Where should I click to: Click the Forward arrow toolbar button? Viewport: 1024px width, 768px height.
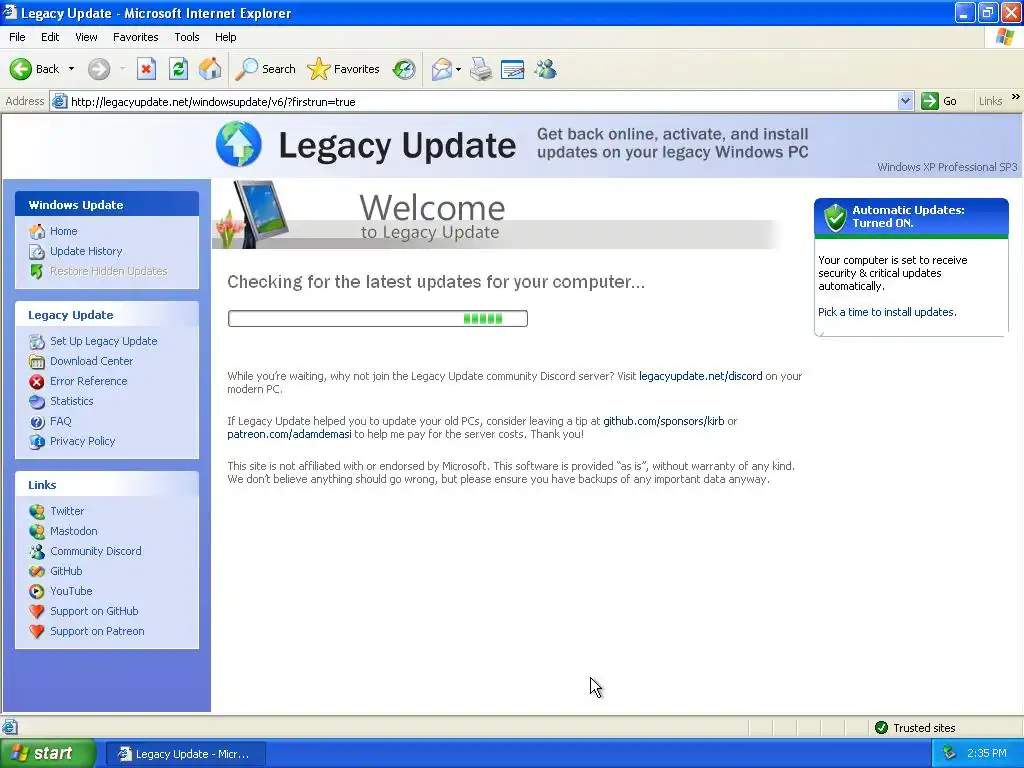[99, 69]
